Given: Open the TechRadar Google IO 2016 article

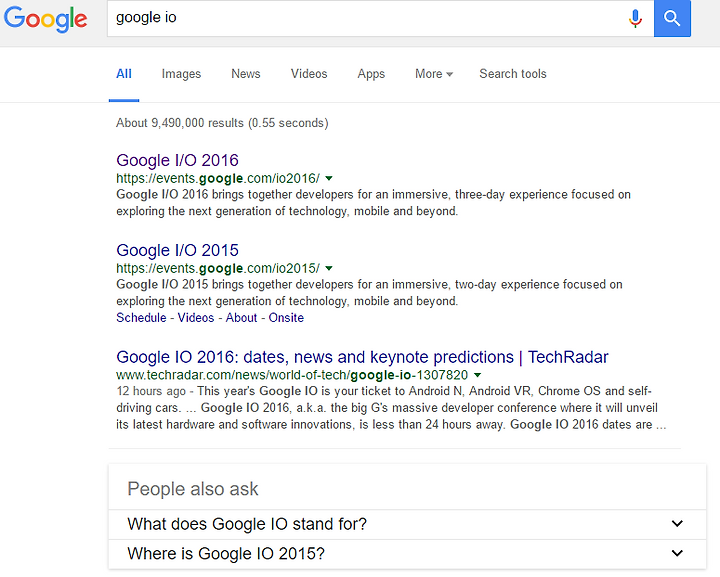Looking at the screenshot, I should (x=362, y=357).
